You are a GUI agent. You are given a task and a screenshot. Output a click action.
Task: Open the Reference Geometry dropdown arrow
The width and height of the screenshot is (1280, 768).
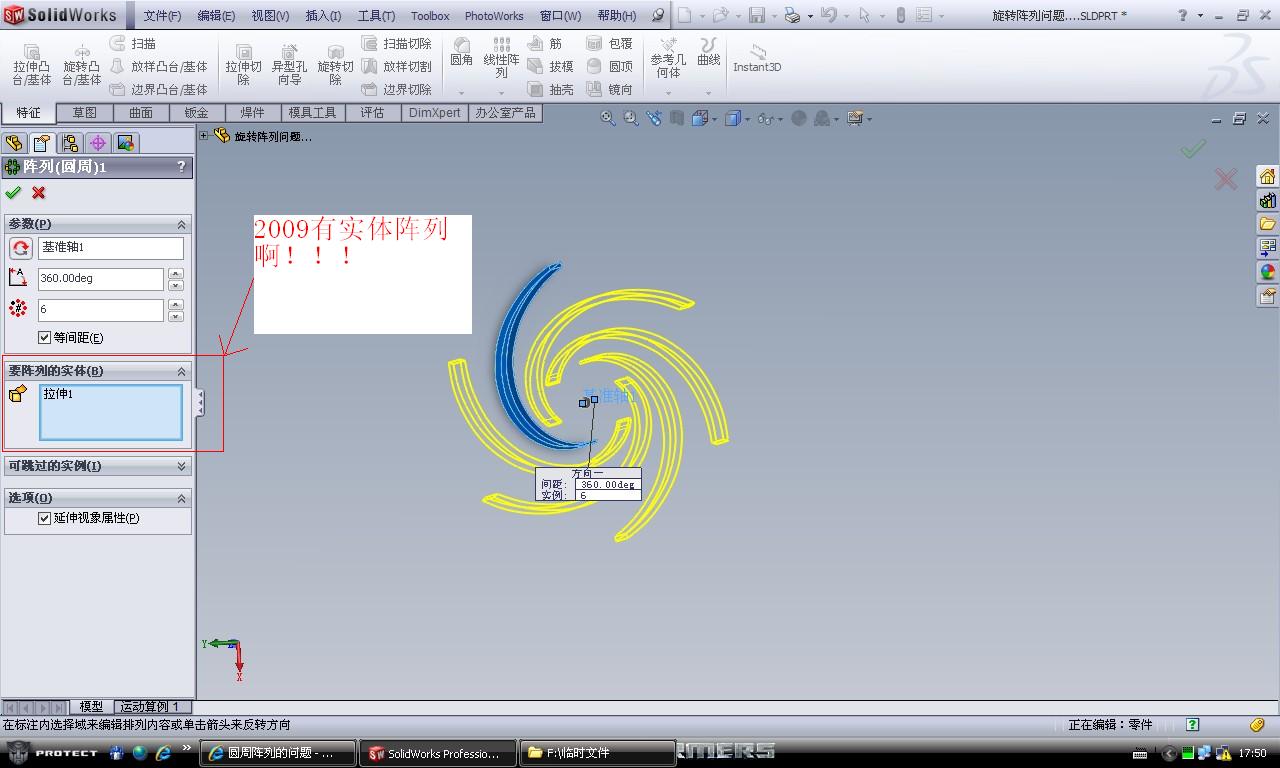tap(668, 93)
